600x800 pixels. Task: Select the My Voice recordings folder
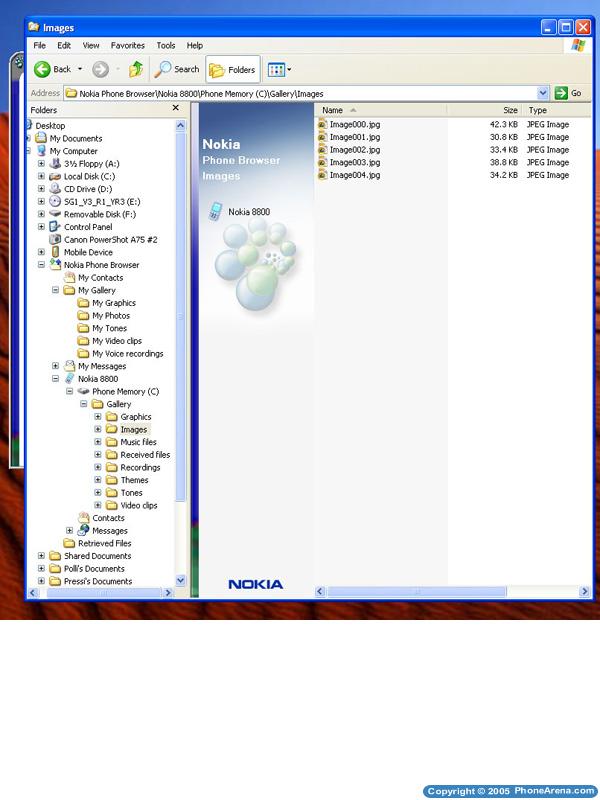point(120,354)
